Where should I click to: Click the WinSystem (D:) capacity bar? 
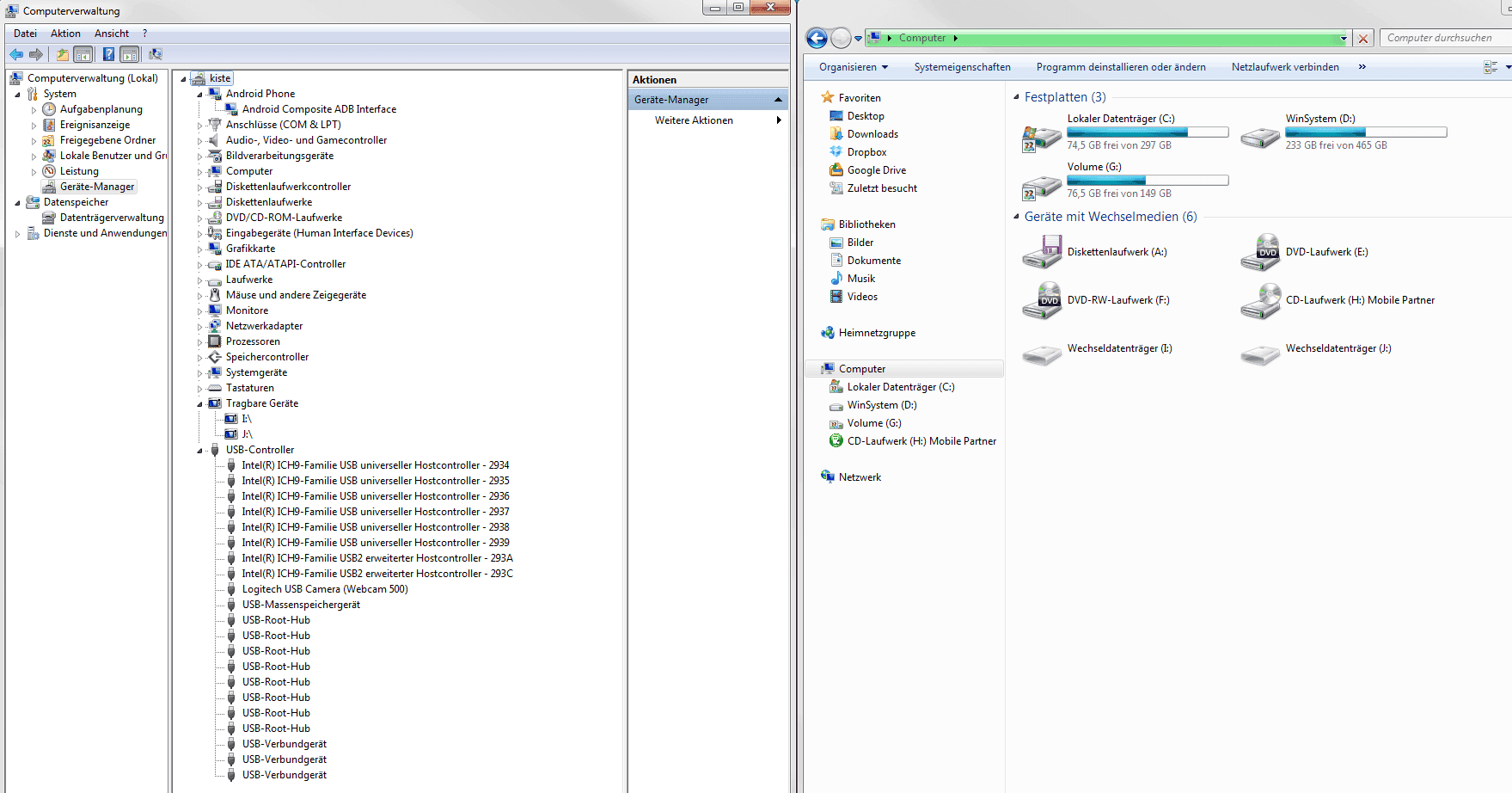[1366, 132]
